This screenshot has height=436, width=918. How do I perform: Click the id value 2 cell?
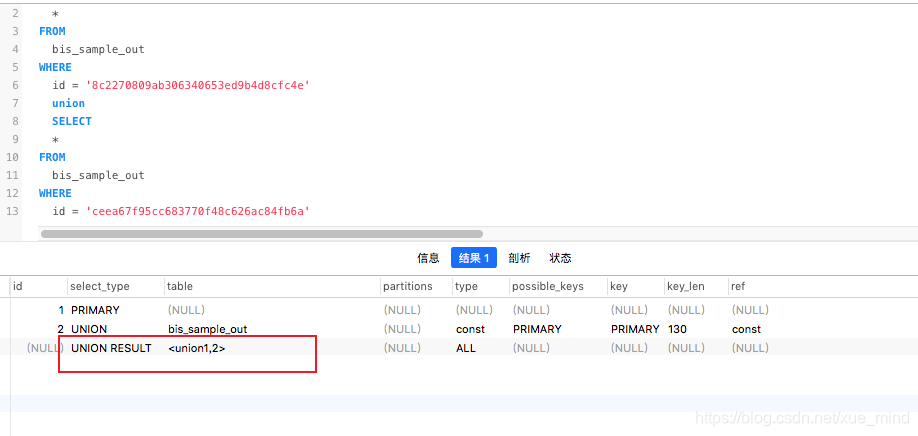[60, 329]
